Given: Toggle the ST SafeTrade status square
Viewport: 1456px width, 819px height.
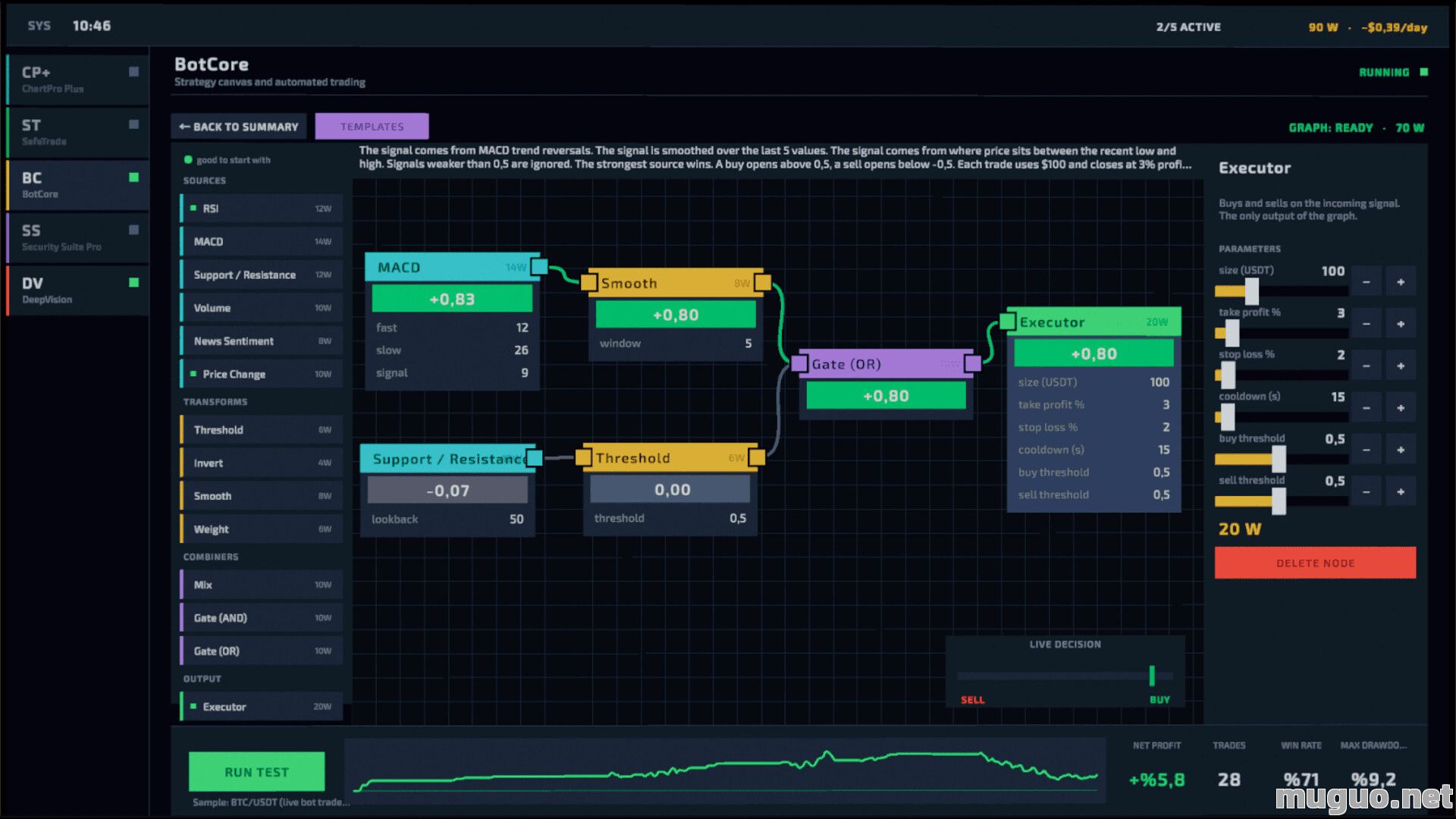Looking at the screenshot, I should [134, 124].
